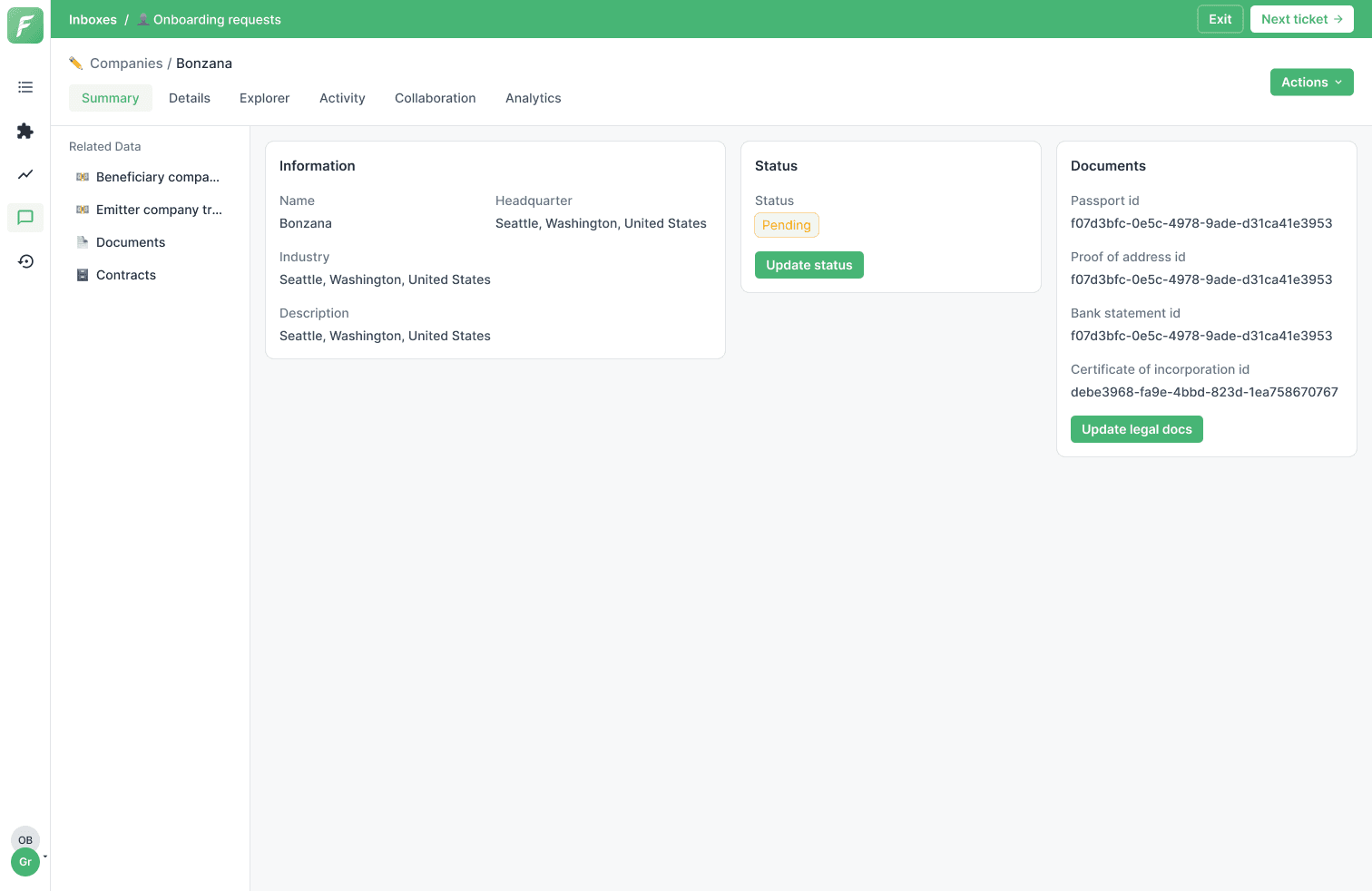The image size is (1372, 891).
Task: Open Emitter company related data item
Action: pos(151,210)
